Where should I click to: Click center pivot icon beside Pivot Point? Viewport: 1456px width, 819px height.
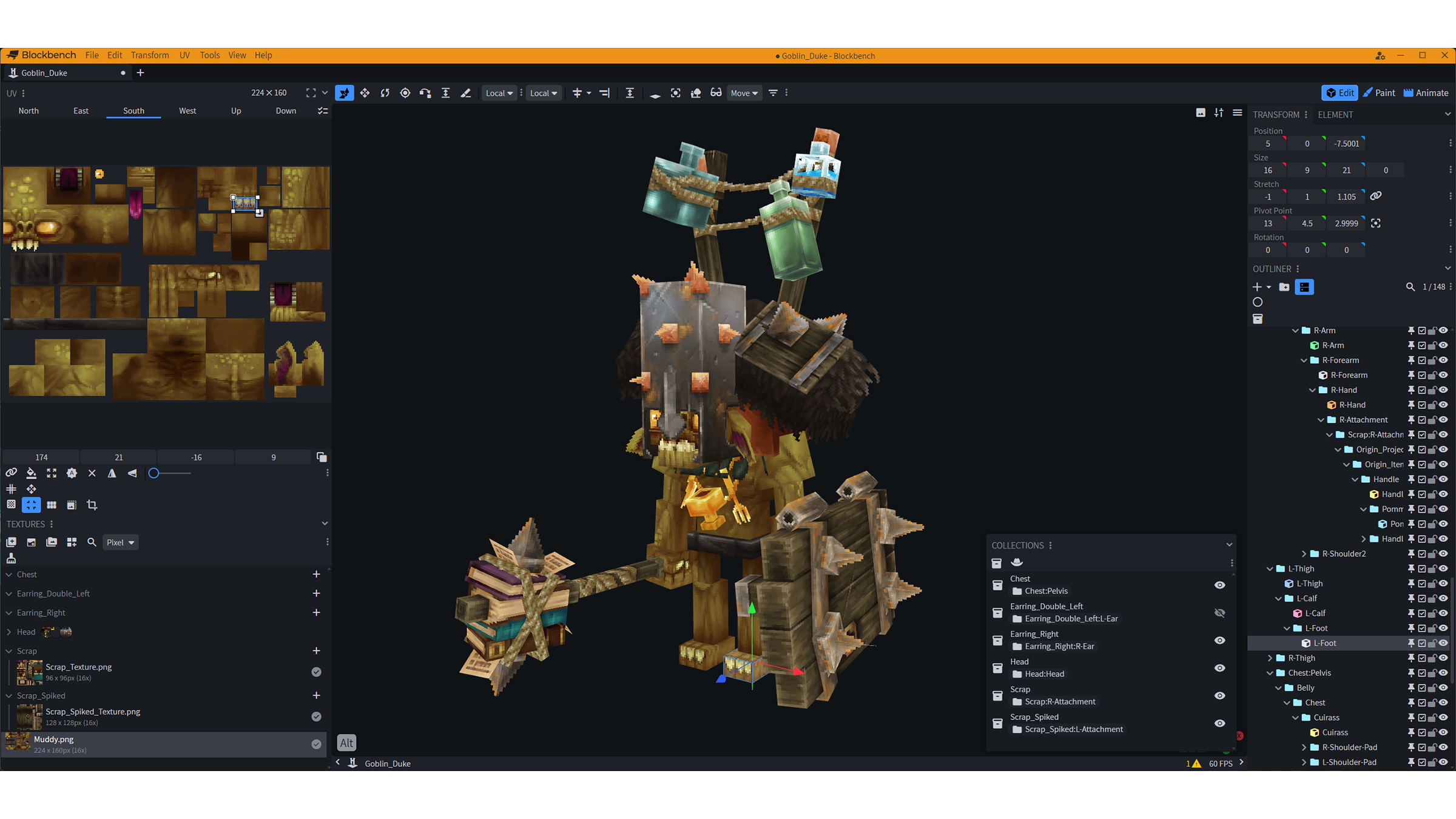[1376, 223]
